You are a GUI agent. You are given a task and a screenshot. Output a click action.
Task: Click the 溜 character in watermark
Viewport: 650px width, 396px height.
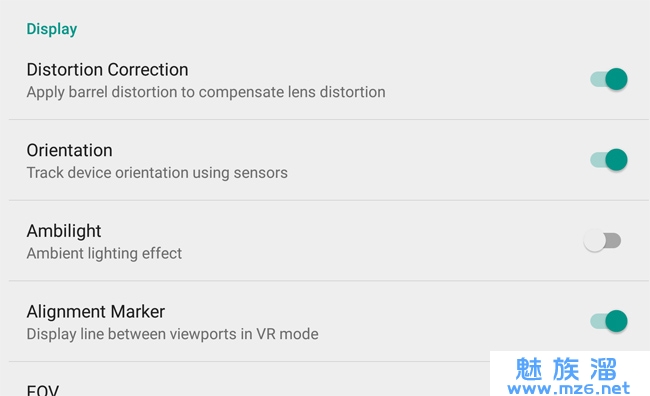pyautogui.click(x=604, y=369)
